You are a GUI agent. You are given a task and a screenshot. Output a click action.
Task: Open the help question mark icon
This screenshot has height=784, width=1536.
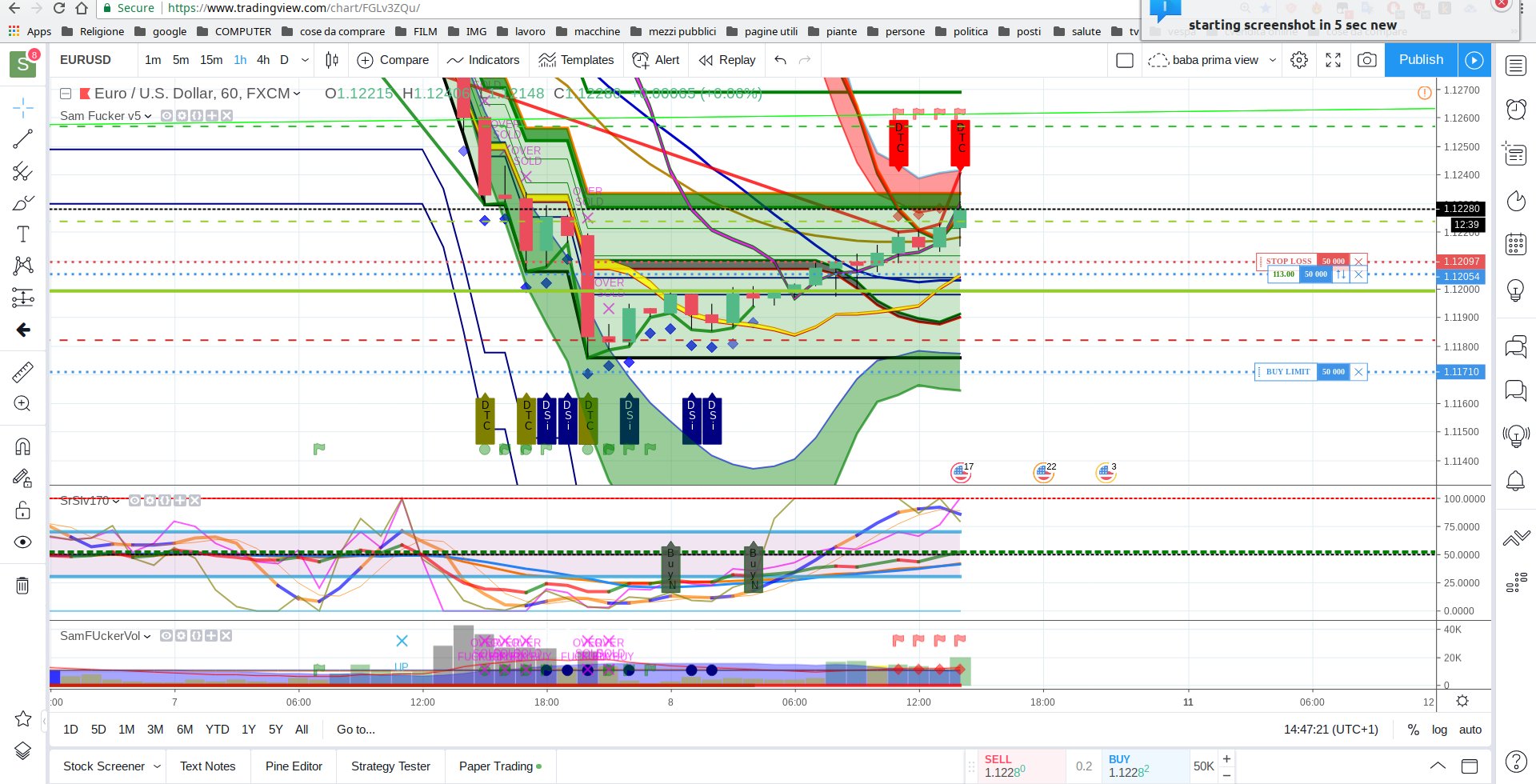(x=1515, y=761)
